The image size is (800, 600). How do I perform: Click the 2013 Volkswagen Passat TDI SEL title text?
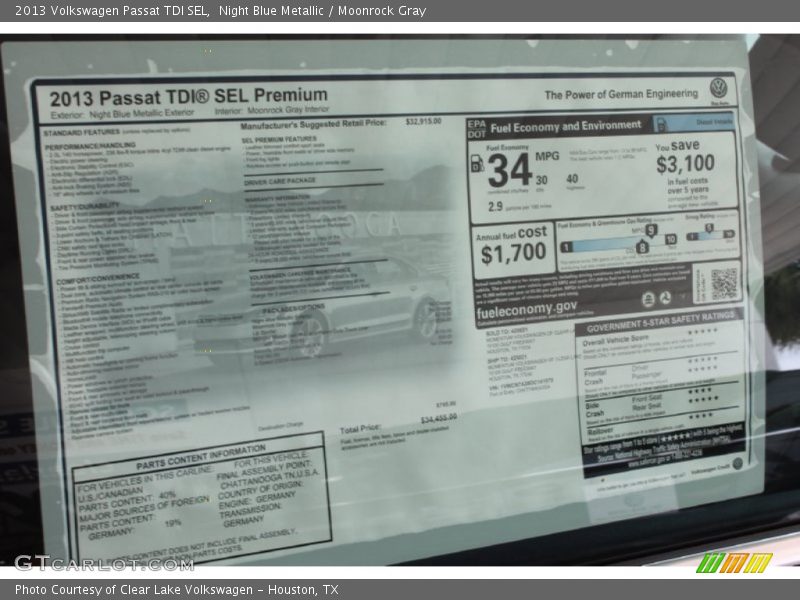coord(112,11)
